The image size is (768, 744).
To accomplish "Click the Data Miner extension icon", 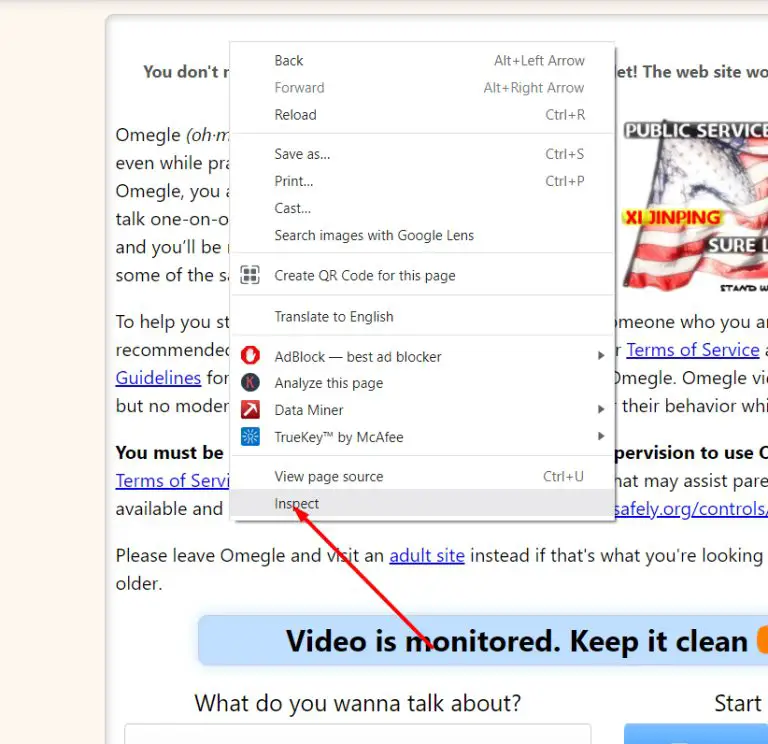I will tap(251, 410).
